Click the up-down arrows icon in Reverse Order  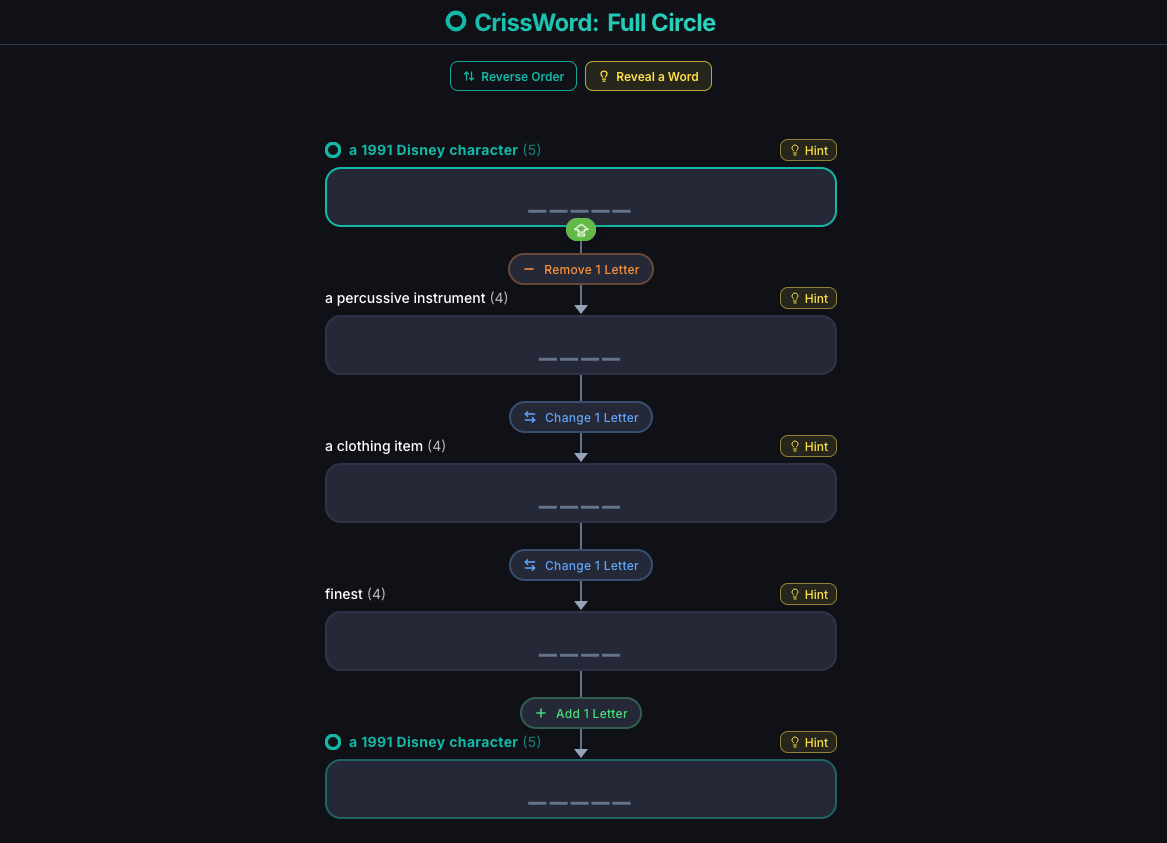pyautogui.click(x=468, y=75)
